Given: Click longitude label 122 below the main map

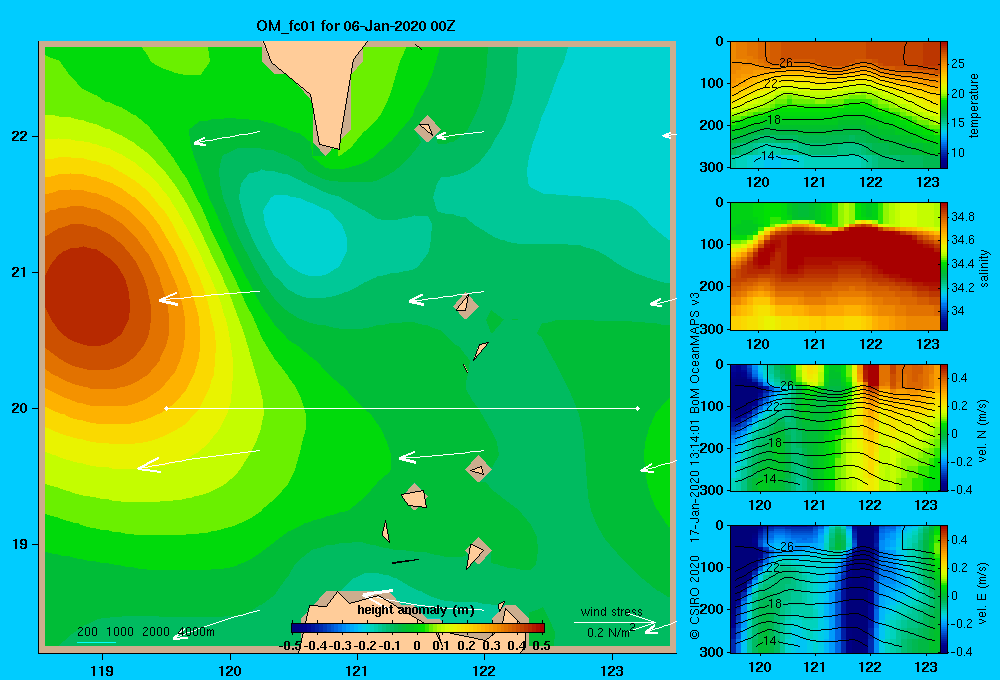Looking at the screenshot, I should point(484,670).
